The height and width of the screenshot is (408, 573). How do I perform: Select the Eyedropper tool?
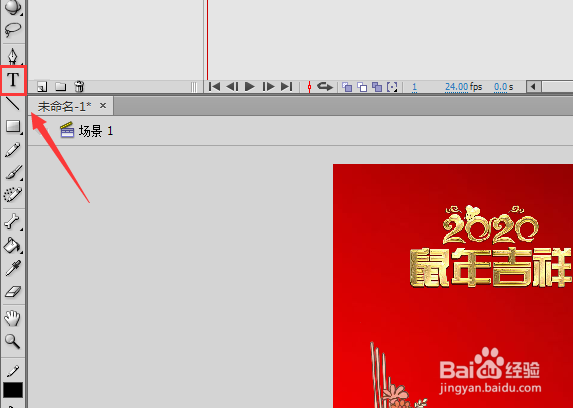pos(12,268)
